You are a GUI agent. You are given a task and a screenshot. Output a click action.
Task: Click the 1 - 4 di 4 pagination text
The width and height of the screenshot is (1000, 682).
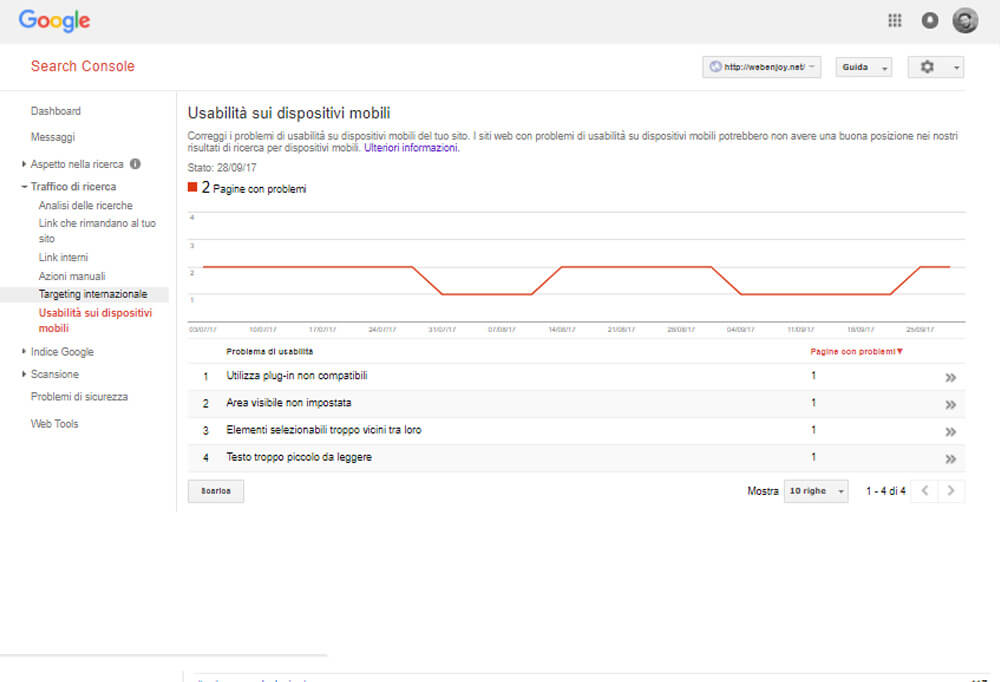click(x=886, y=491)
